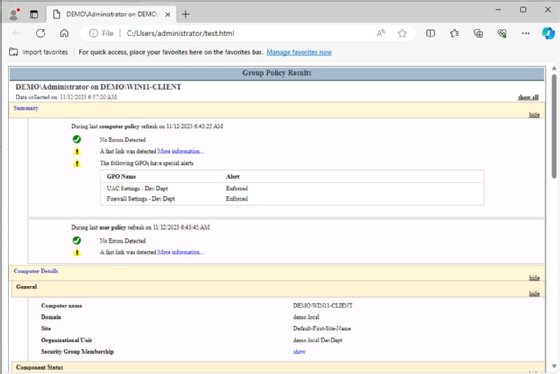Click the Component Status section heading
Screen dimensions: 560x374
[x=40, y=367]
